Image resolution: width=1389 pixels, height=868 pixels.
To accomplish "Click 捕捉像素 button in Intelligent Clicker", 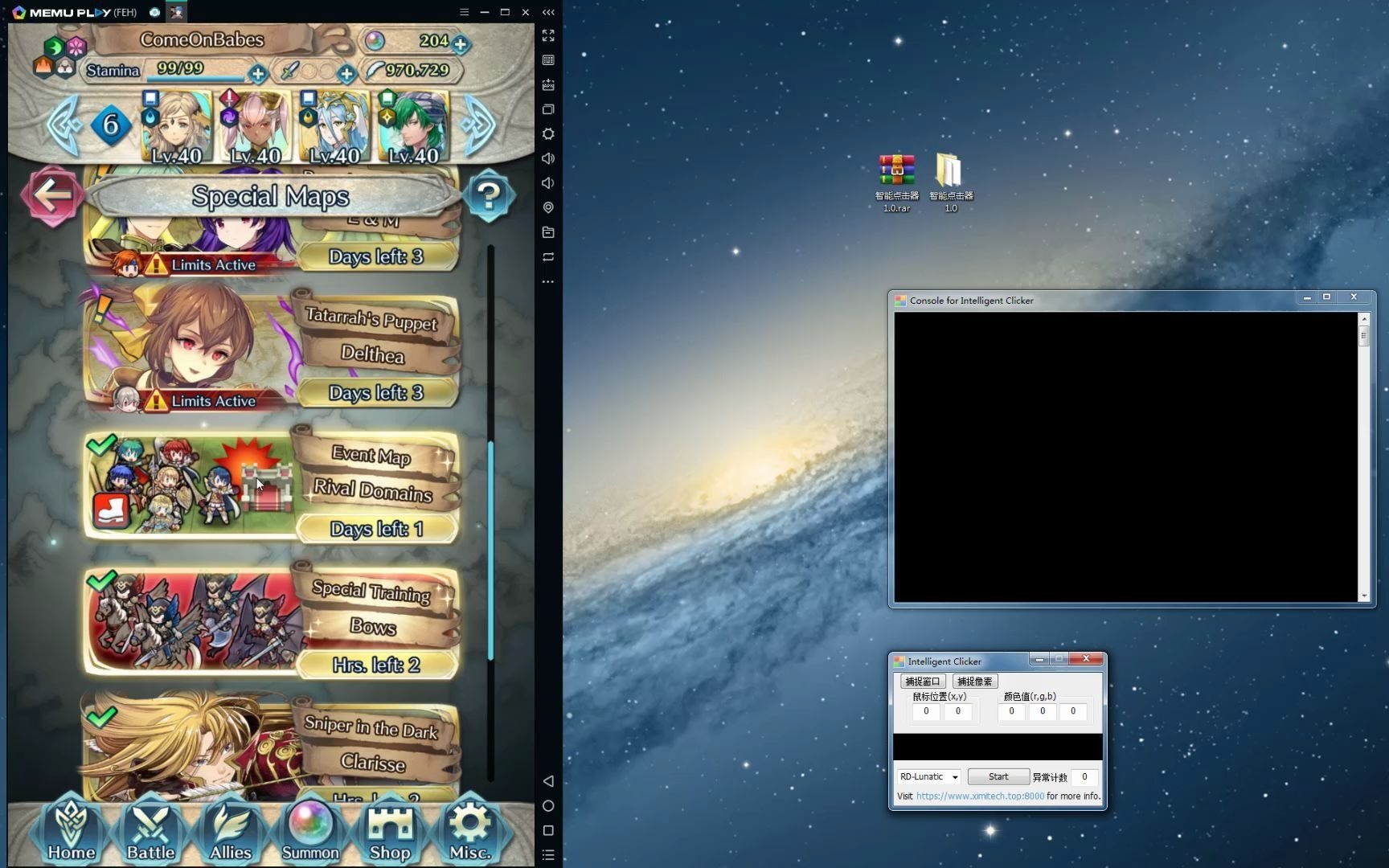I will pyautogui.click(x=974, y=682).
